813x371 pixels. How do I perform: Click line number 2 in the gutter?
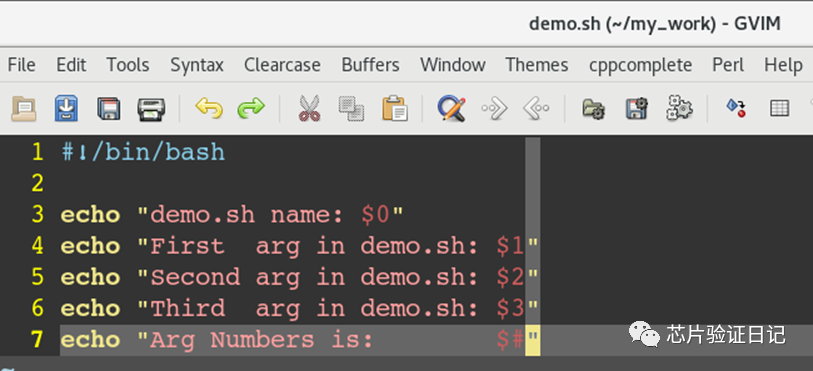pyautogui.click(x=37, y=183)
